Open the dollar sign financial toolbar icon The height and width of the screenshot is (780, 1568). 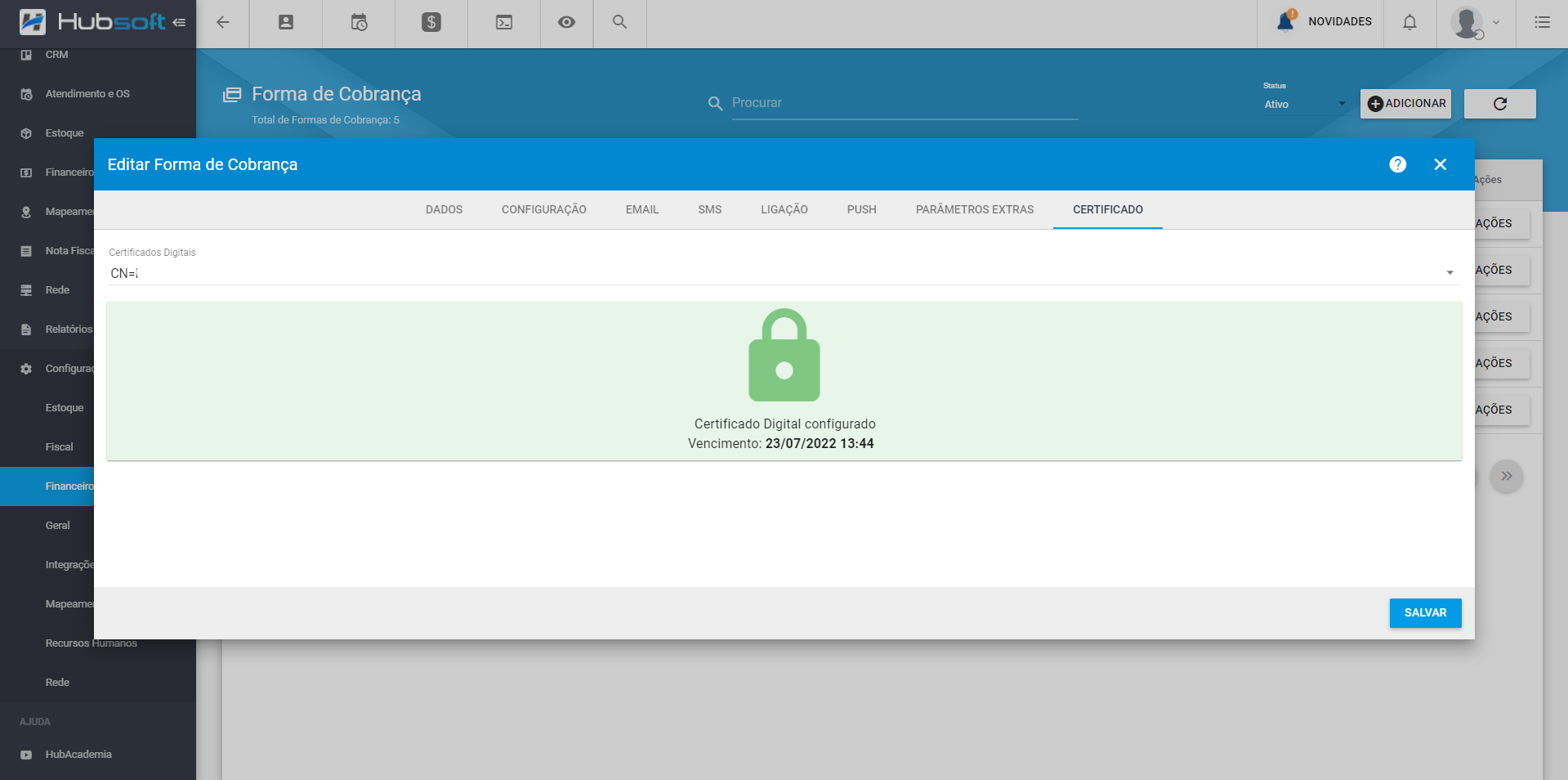click(x=431, y=22)
